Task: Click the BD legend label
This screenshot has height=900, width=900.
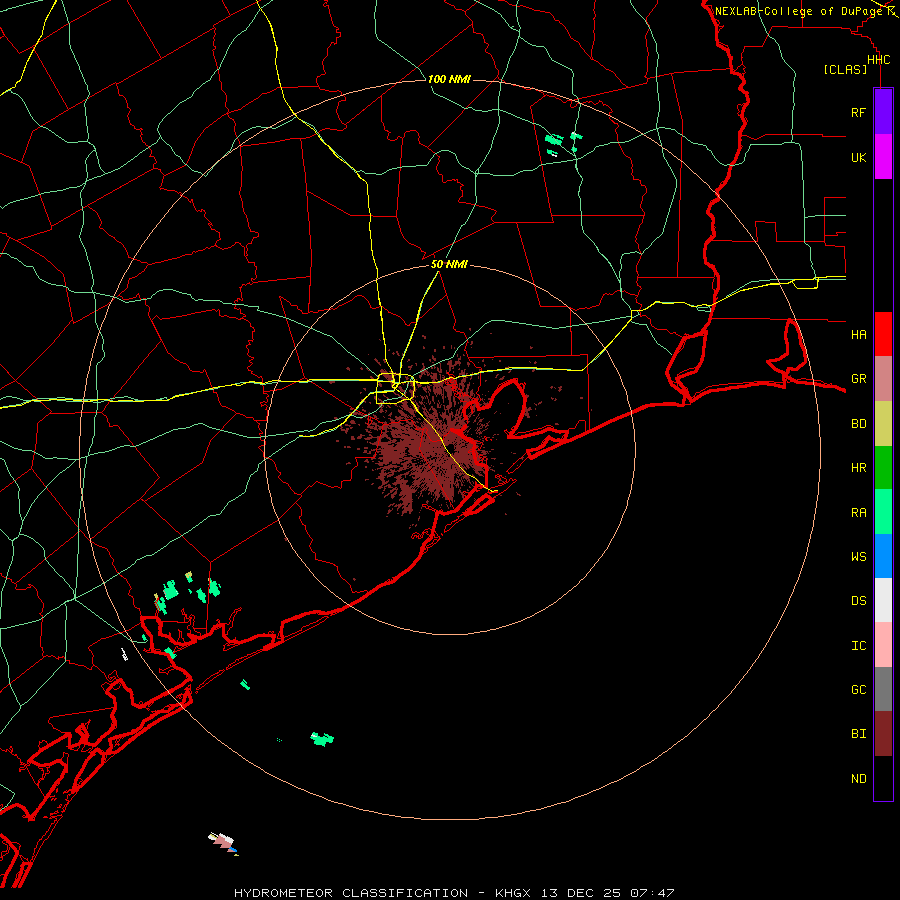Action: click(x=858, y=424)
